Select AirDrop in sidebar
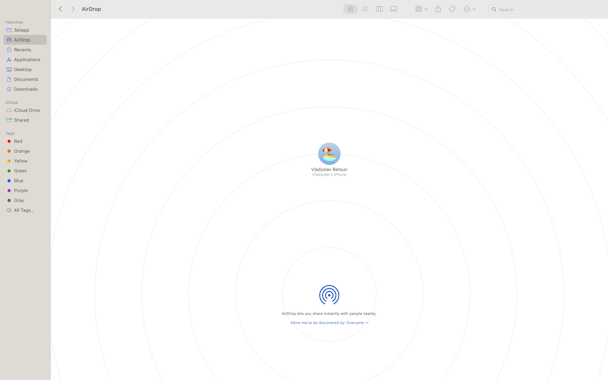The image size is (608, 380). [25, 40]
